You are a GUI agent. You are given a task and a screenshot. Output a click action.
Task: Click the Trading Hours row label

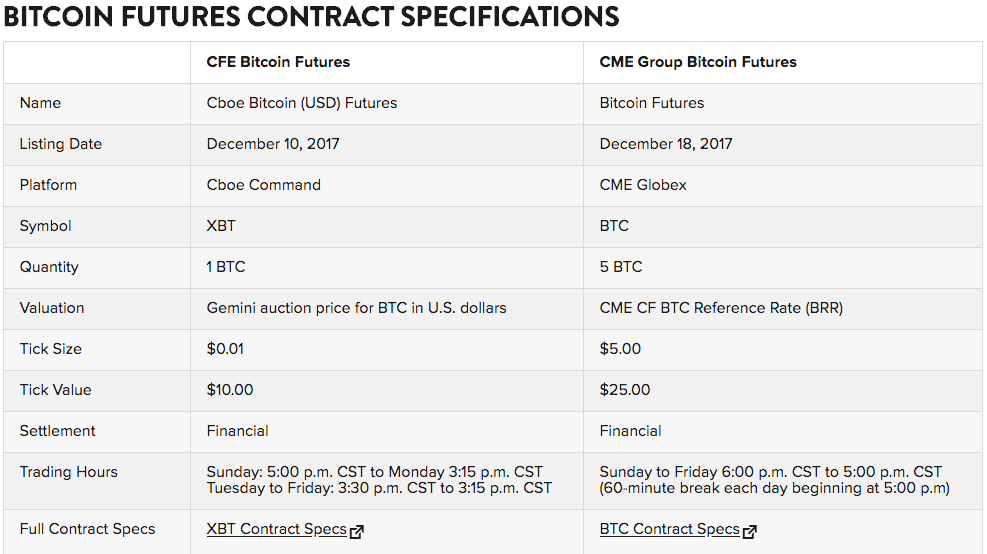click(x=68, y=472)
